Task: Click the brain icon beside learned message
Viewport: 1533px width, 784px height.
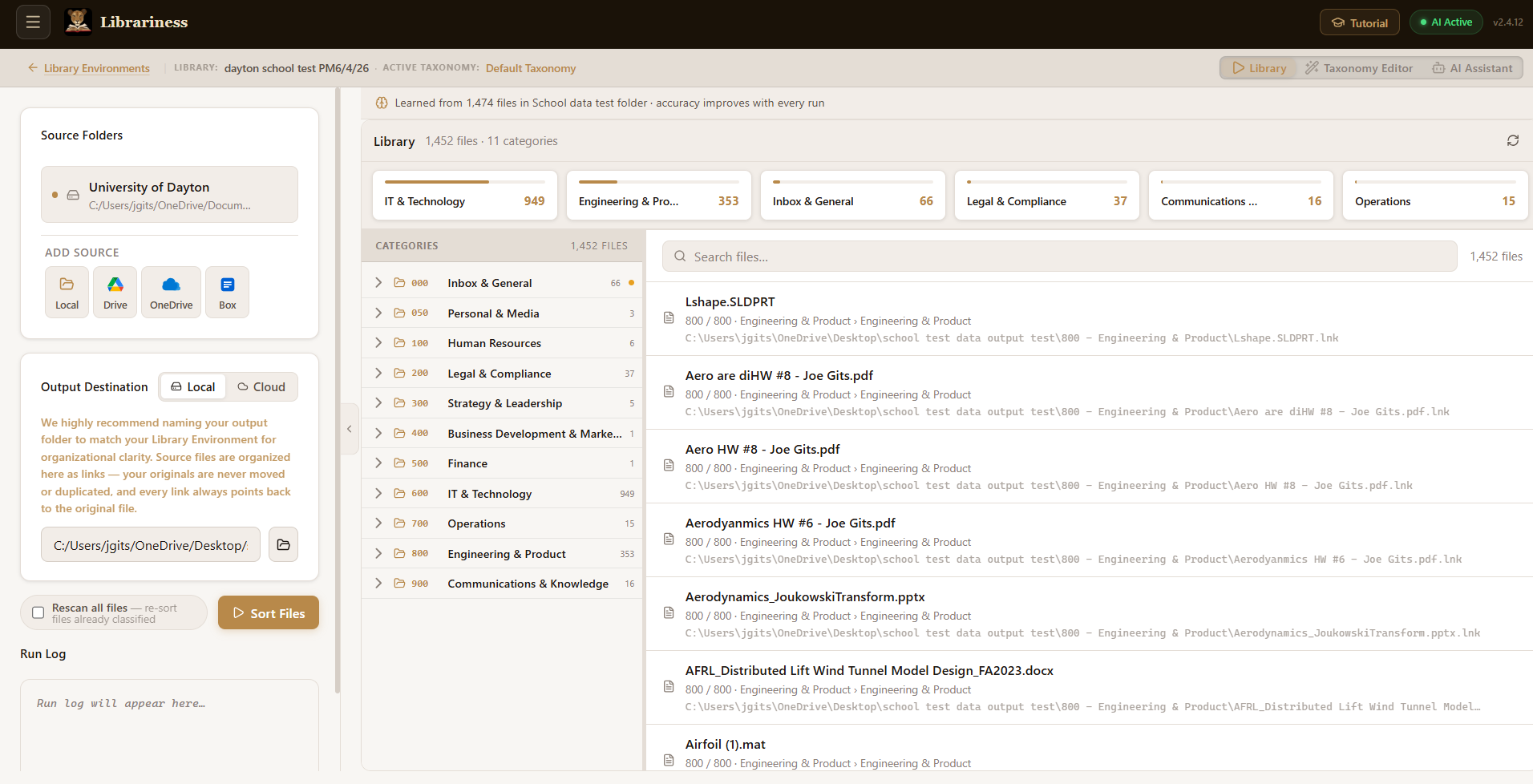Action: 382,103
